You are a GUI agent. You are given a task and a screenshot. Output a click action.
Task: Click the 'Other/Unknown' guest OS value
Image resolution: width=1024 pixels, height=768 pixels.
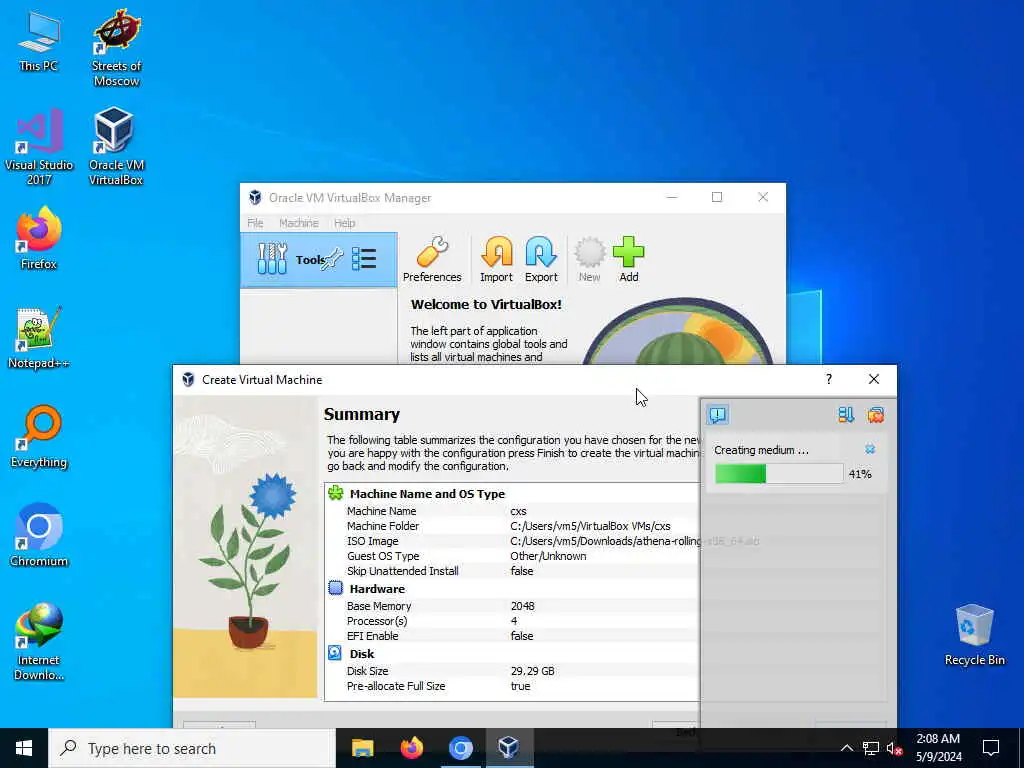click(x=548, y=556)
